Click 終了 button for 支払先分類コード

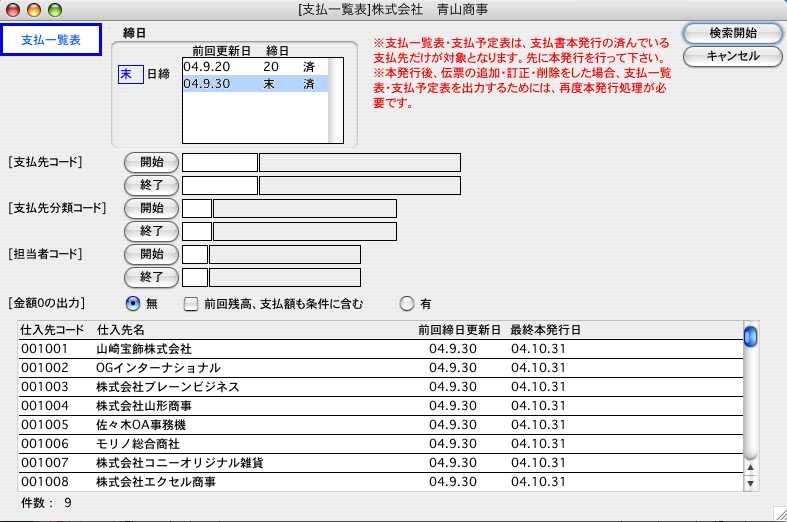tap(151, 231)
